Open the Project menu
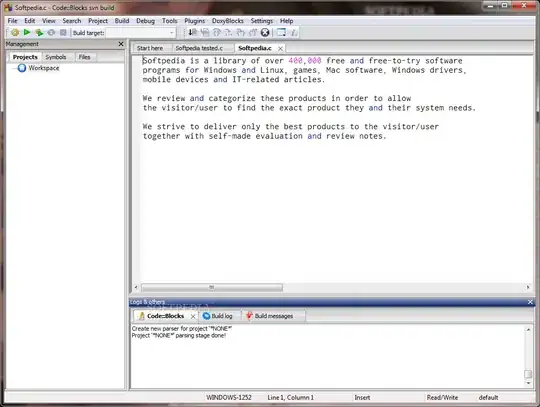This screenshot has height=407, width=540. coord(98,21)
